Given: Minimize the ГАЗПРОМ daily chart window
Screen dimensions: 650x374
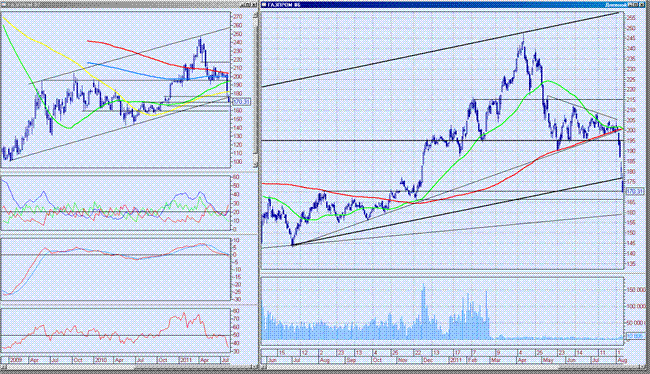Looking at the screenshot, I should (x=630, y=5).
